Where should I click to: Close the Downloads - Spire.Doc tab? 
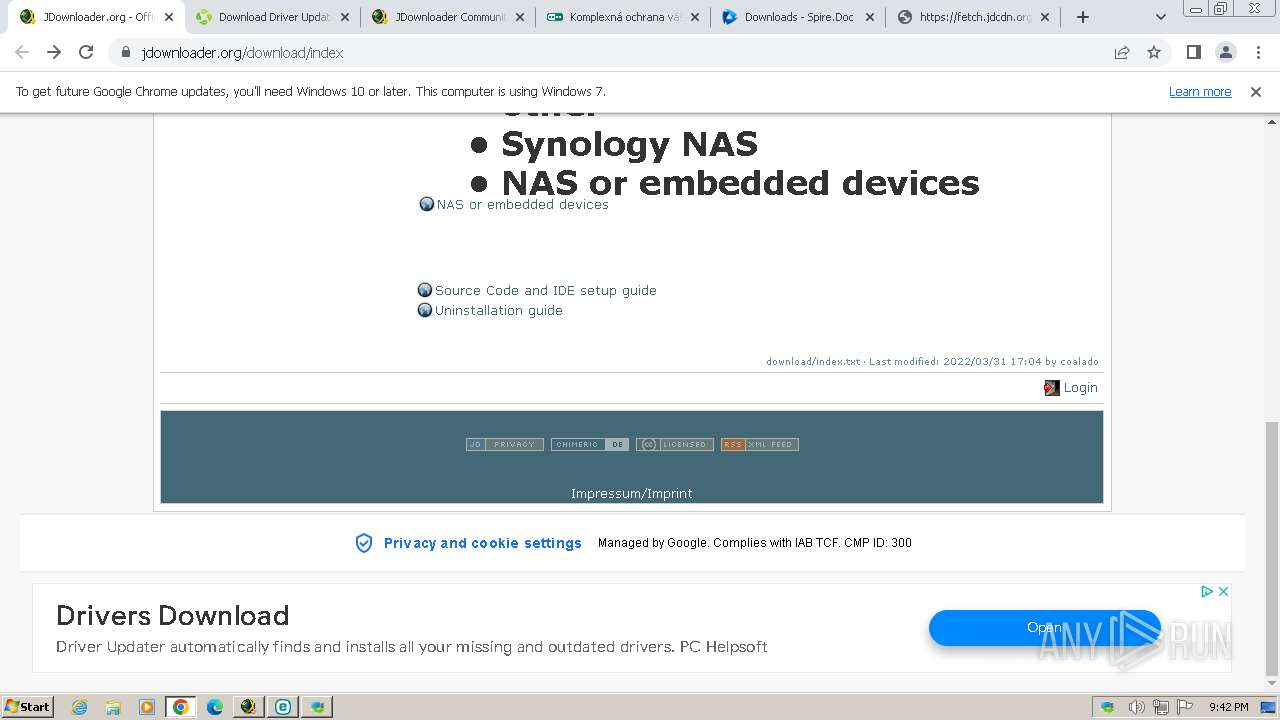[x=870, y=17]
